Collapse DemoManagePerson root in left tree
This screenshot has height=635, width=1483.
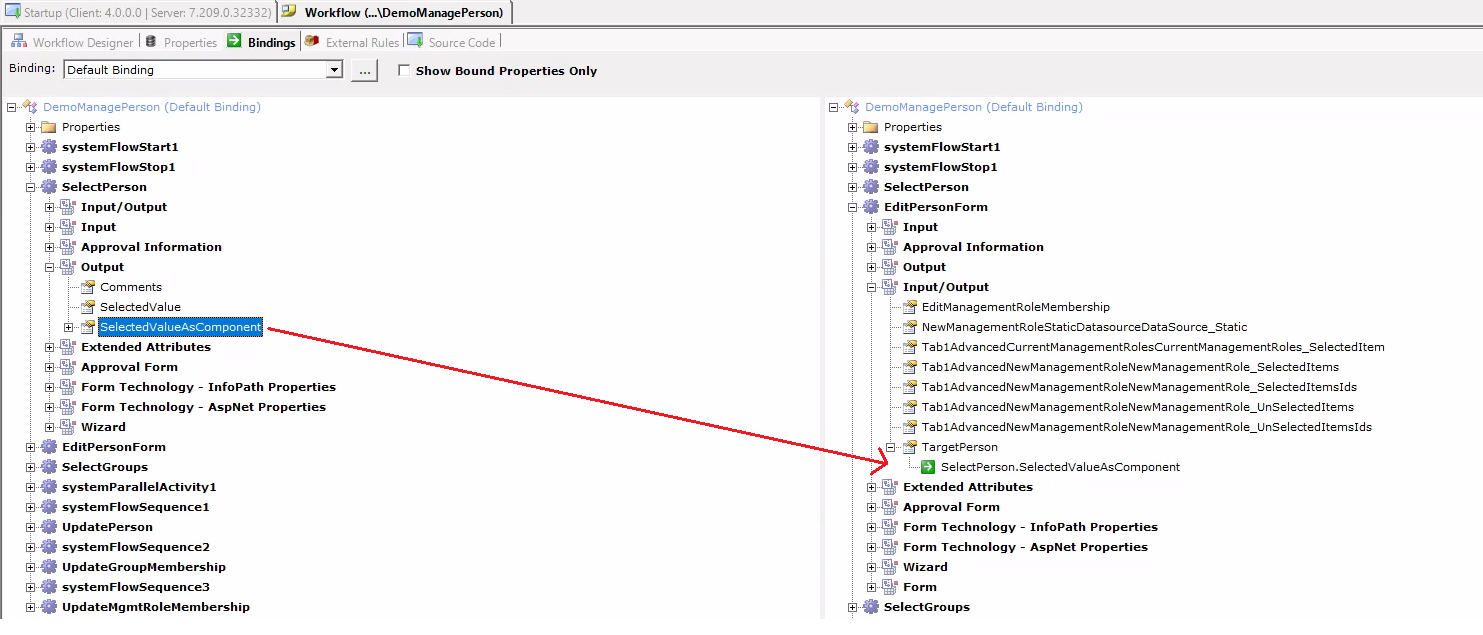12,107
